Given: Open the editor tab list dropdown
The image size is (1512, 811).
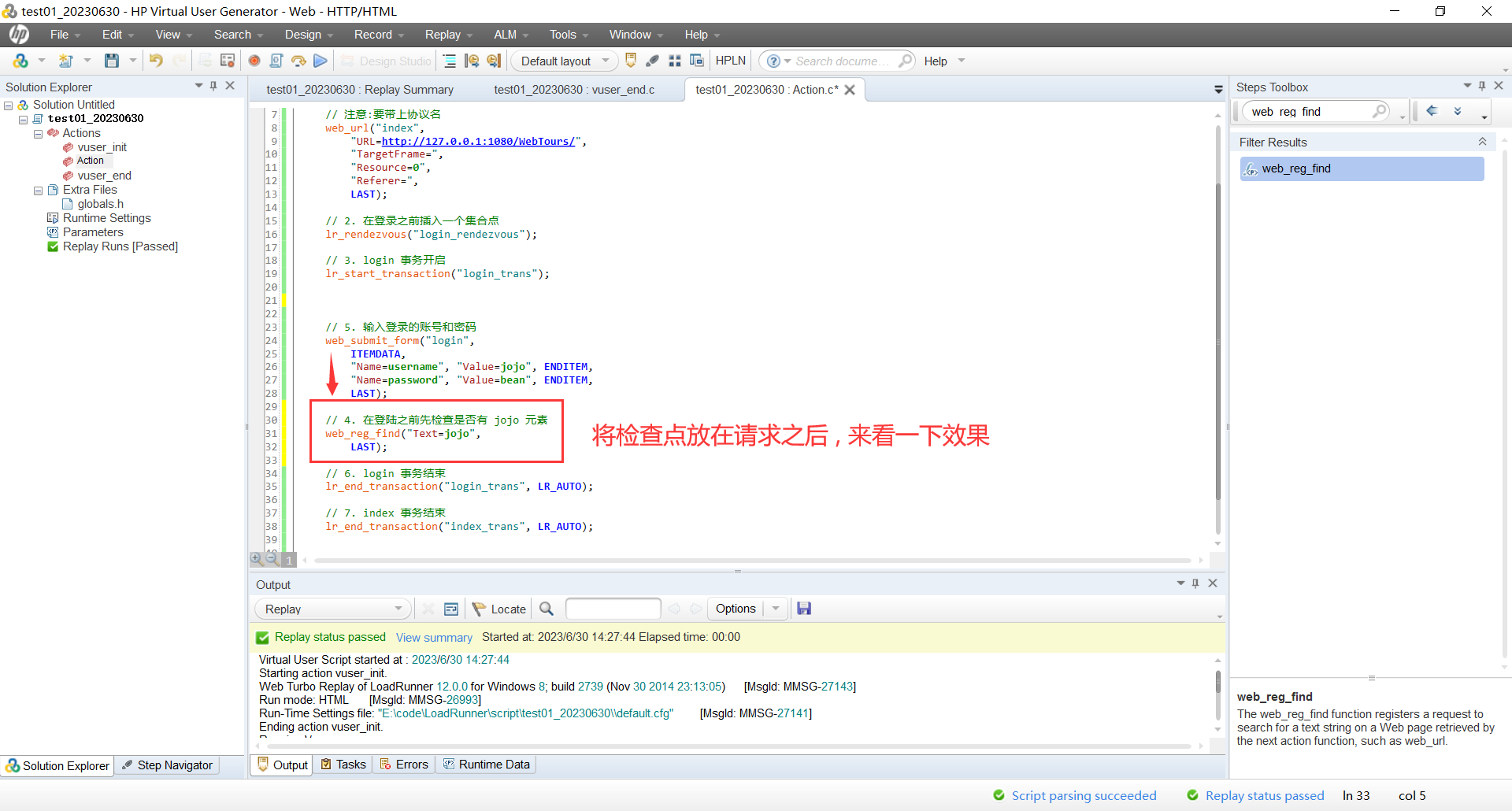Looking at the screenshot, I should (1218, 90).
